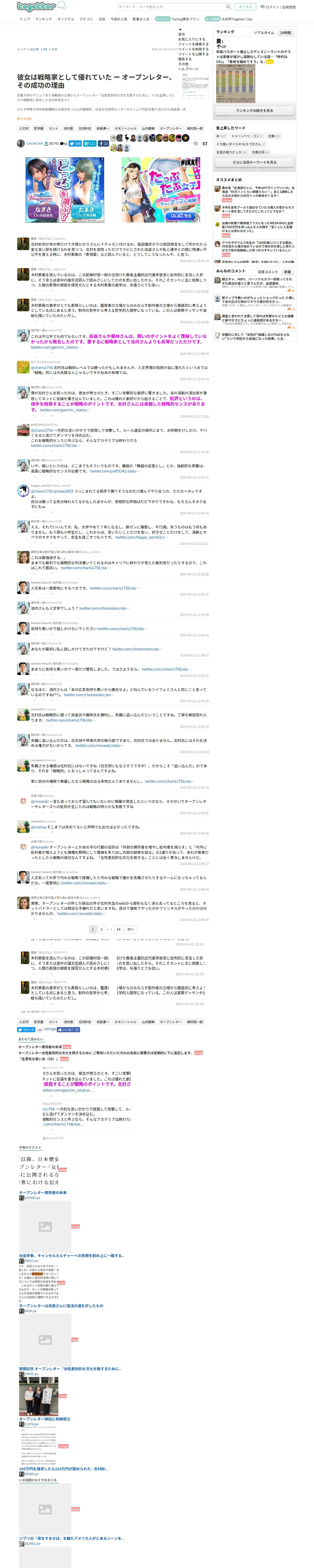314x1568 pixels.
Task: Click ランキングの続きを見る button
Action: (x=255, y=111)
